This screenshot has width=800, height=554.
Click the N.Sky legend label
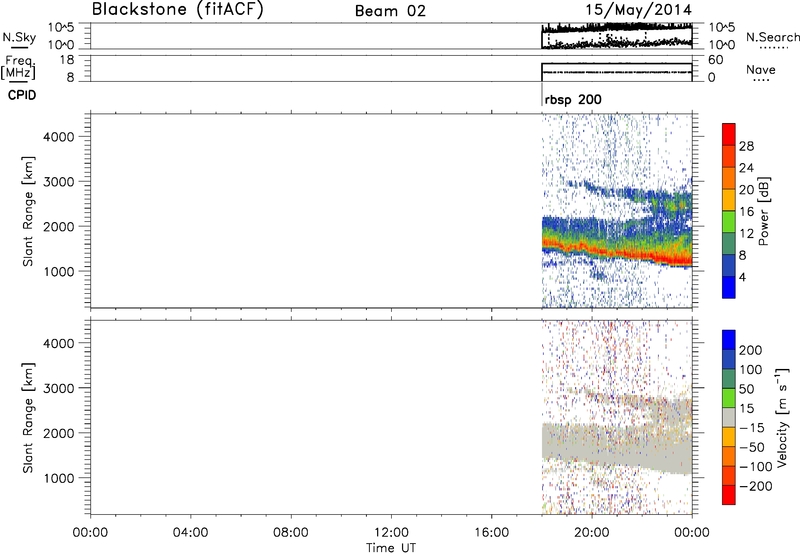pos(19,37)
